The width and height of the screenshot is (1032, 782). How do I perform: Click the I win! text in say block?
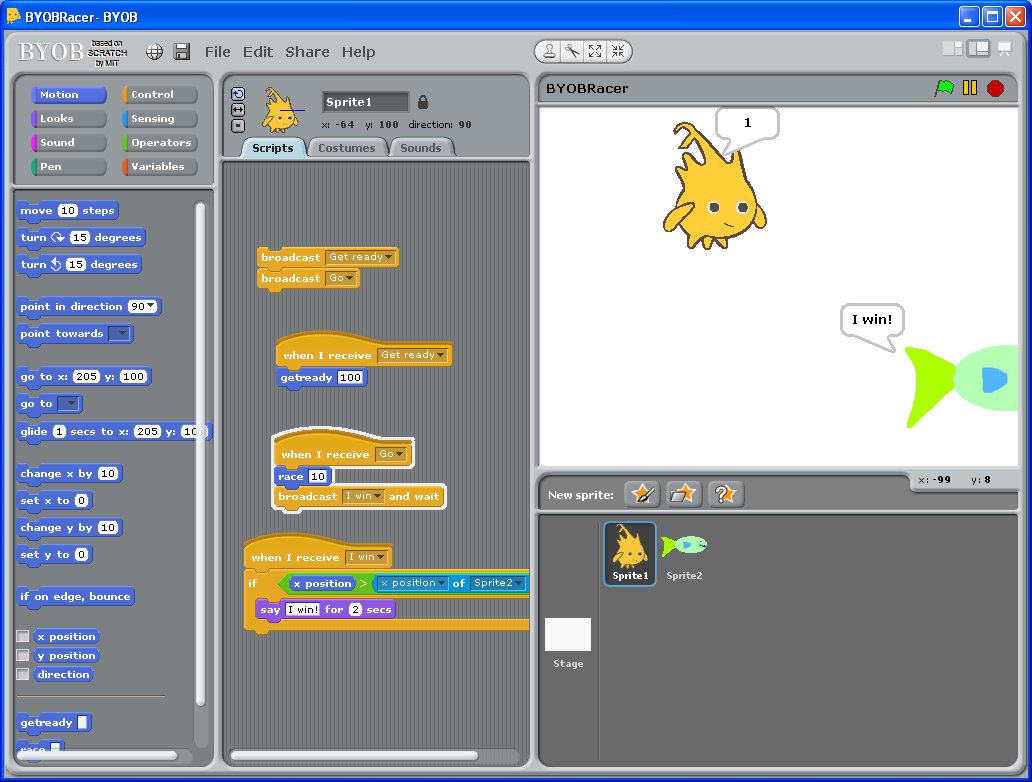click(x=303, y=610)
